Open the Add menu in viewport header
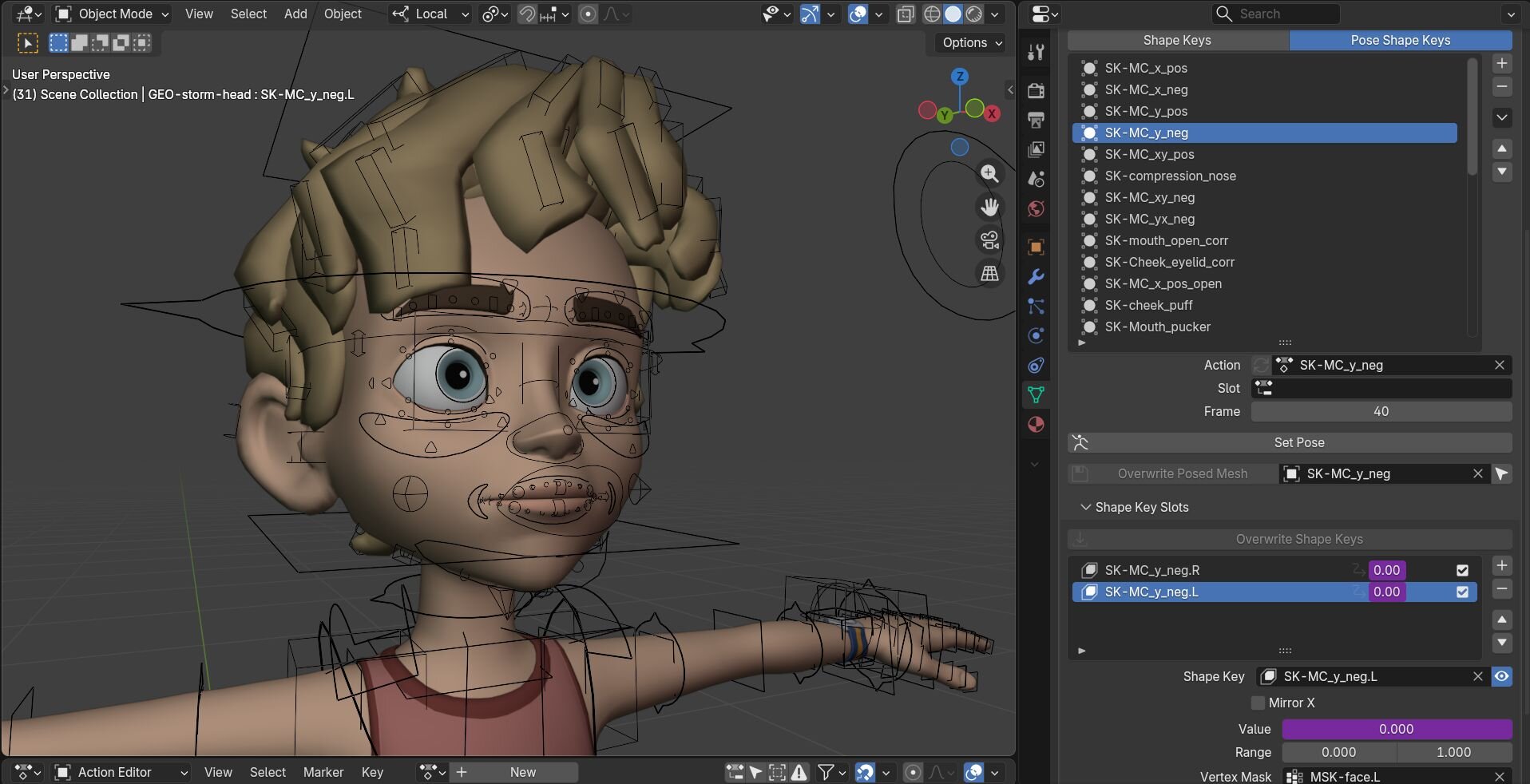Viewport: 1530px width, 784px height. [x=295, y=14]
